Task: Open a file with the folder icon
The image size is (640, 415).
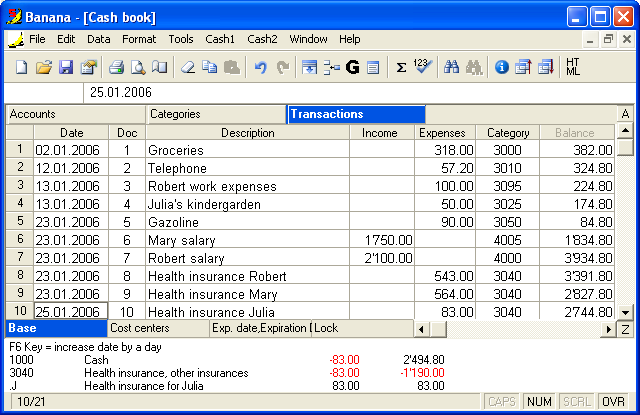Action: pyautogui.click(x=43, y=67)
